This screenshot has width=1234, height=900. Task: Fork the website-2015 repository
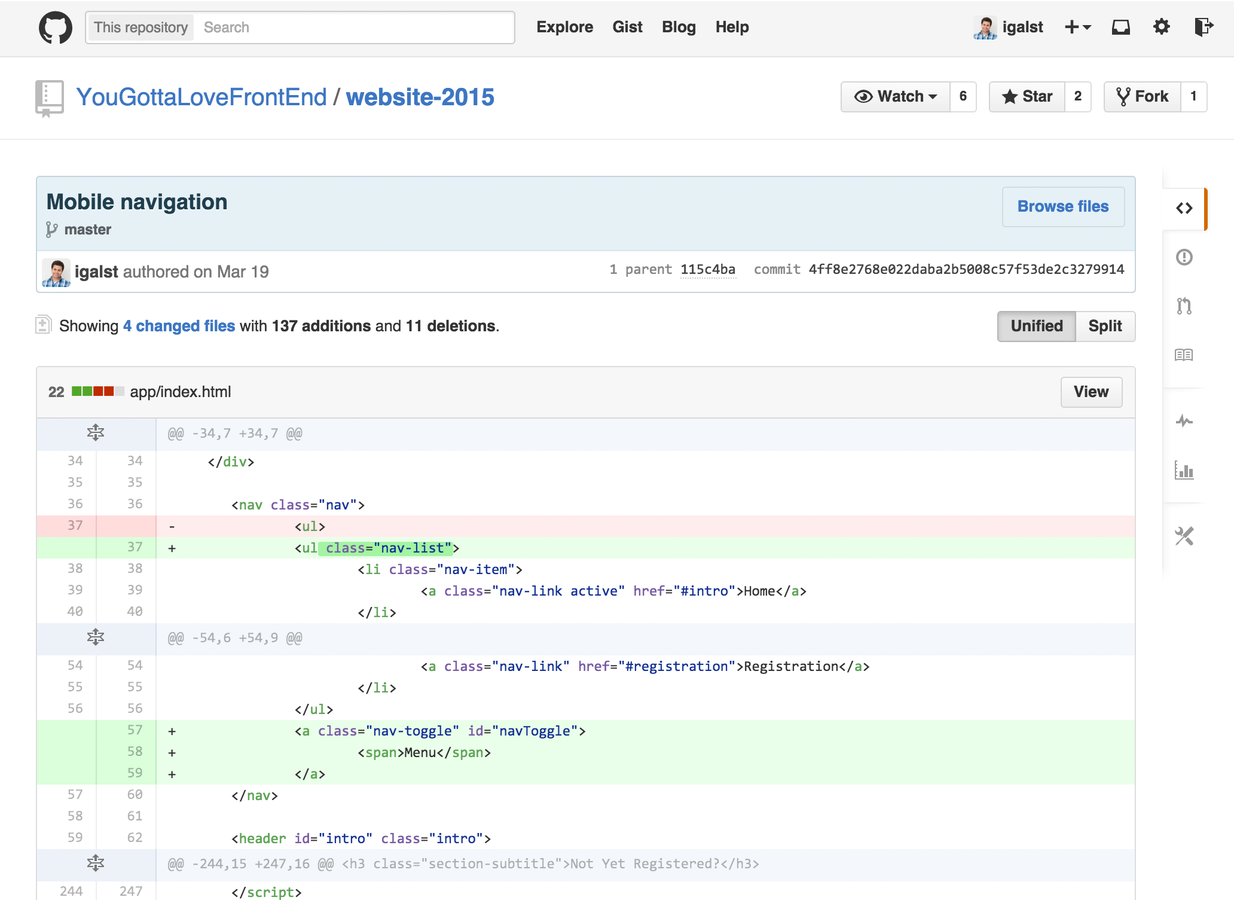click(x=1142, y=97)
